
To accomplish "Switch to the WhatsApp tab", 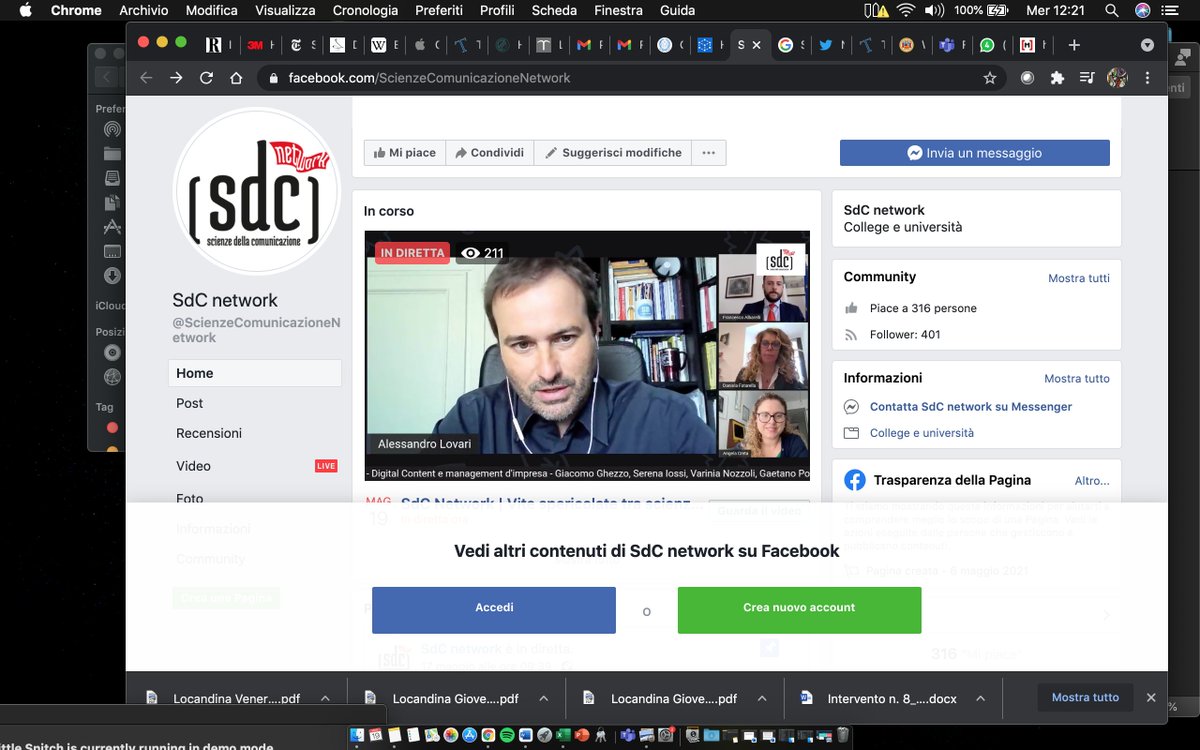I will (x=994, y=45).
